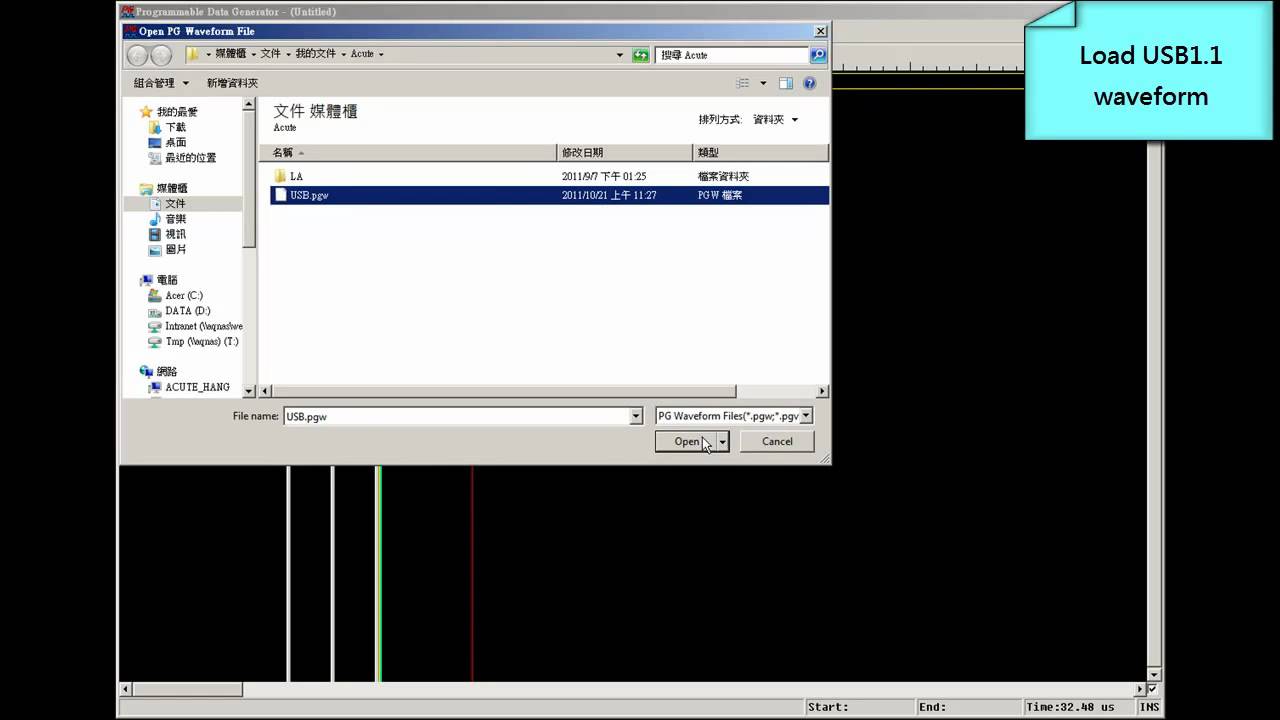Close the Open PG Waveform File dialog
Image resolution: width=1280 pixels, height=720 pixels.
[x=820, y=31]
